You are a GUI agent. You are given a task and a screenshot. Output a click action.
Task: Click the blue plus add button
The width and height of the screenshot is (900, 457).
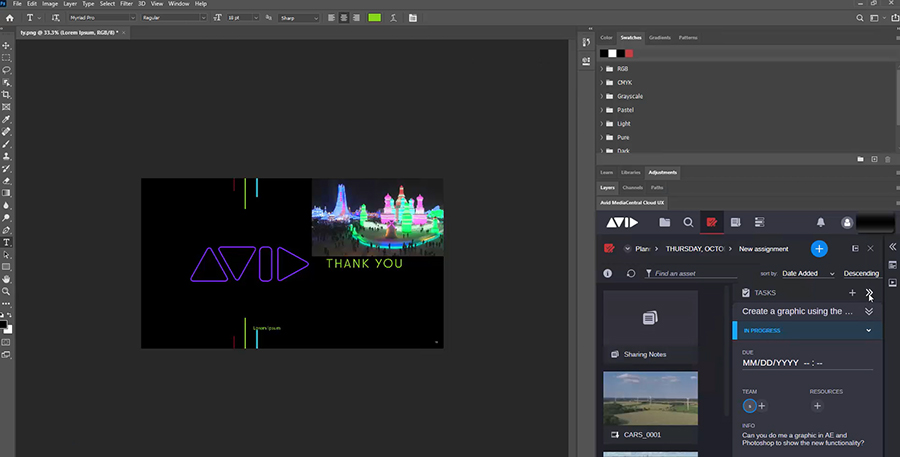coord(819,249)
